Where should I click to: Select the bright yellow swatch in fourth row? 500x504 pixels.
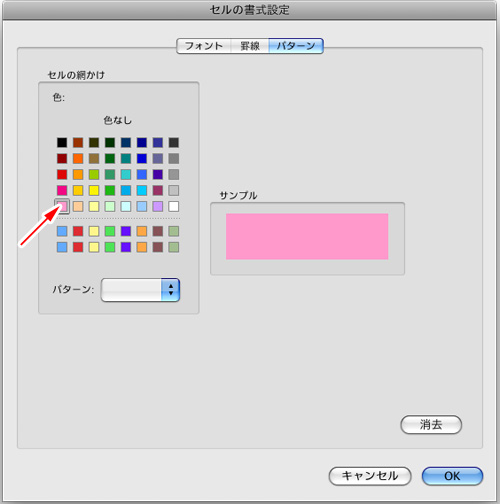pos(94,190)
